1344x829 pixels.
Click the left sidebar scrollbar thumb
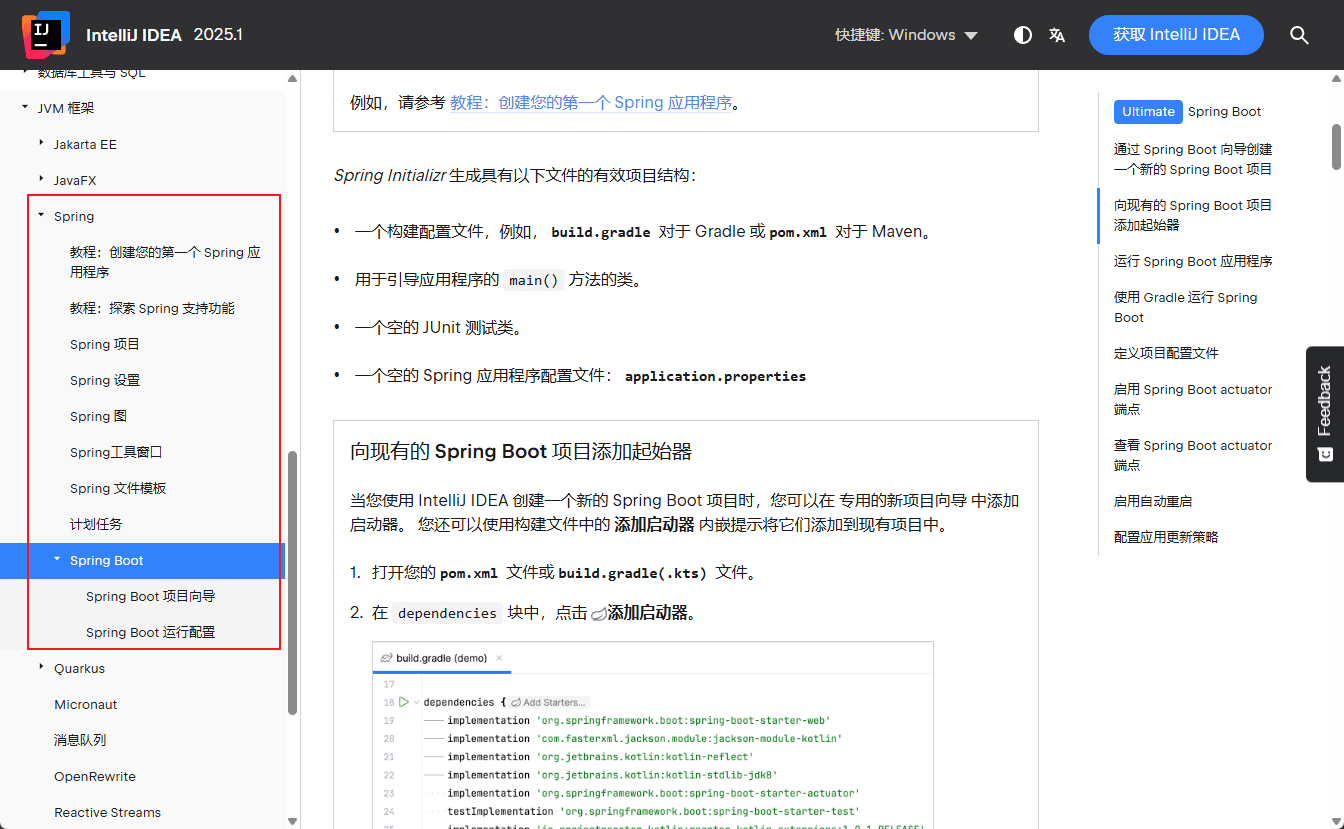point(292,580)
